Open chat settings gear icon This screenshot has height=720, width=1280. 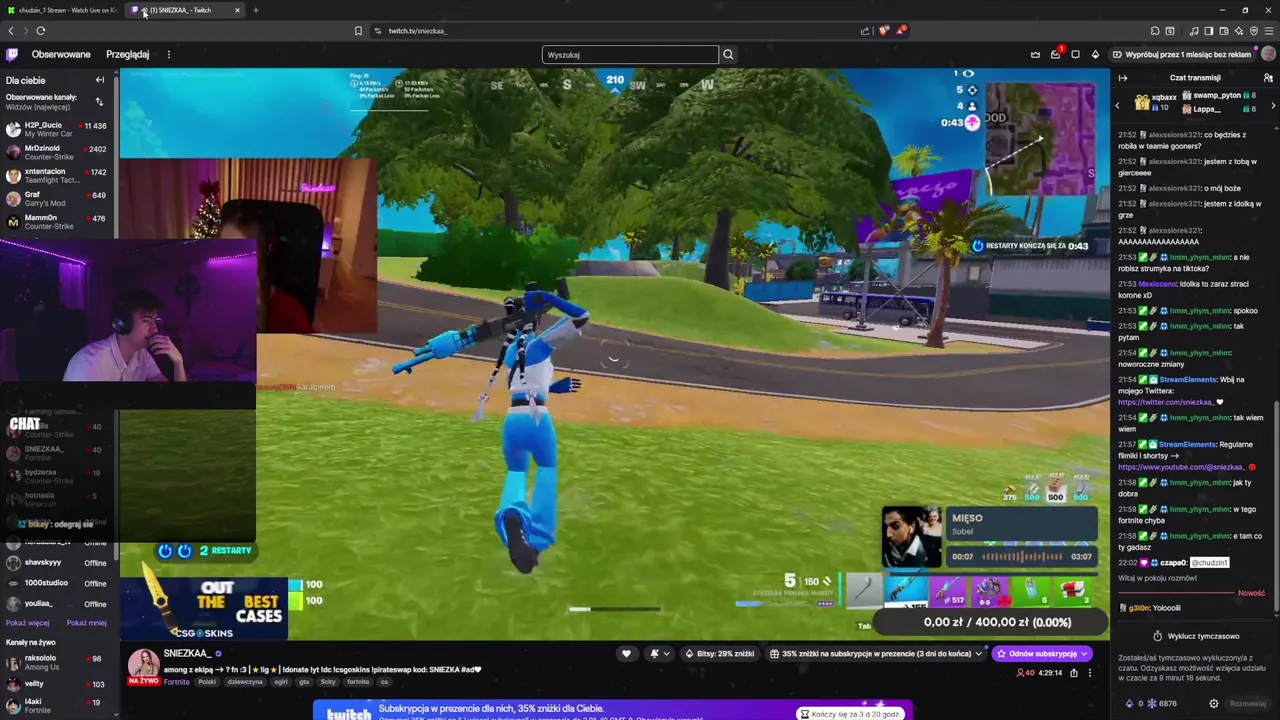(x=1214, y=704)
